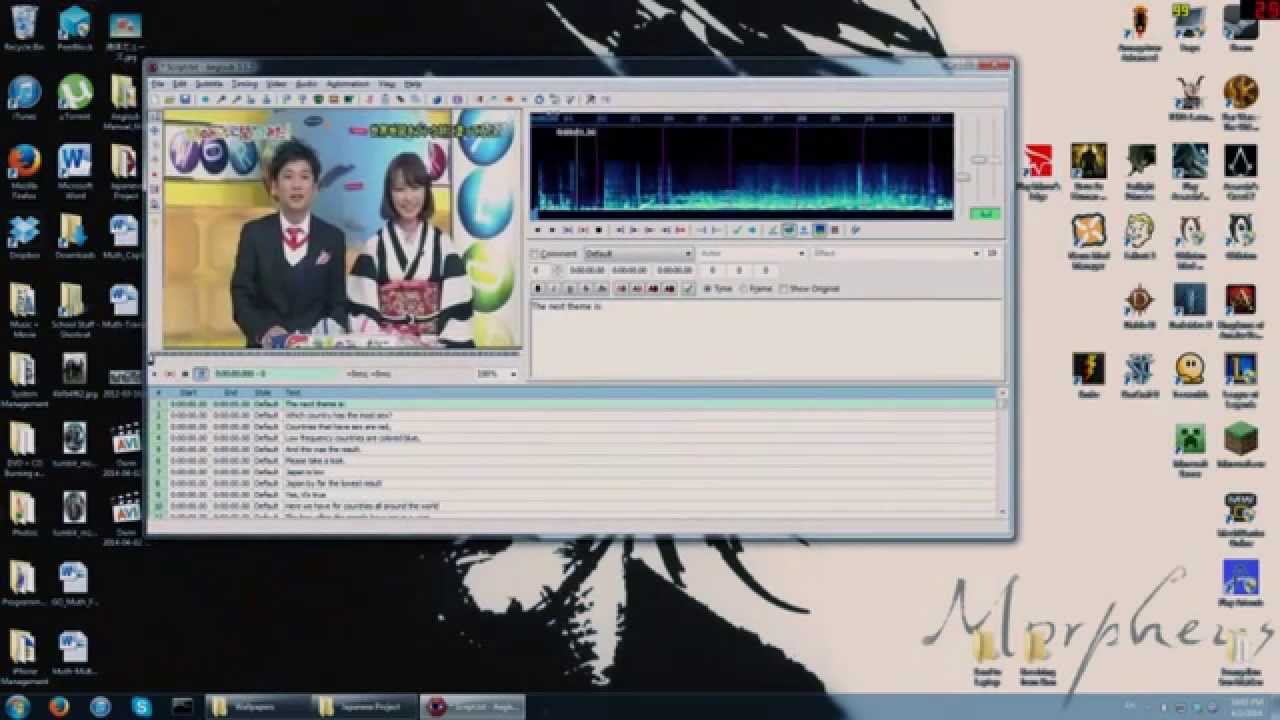Commit audio changes with green check
The width and height of the screenshot is (1280, 720).
point(738,229)
